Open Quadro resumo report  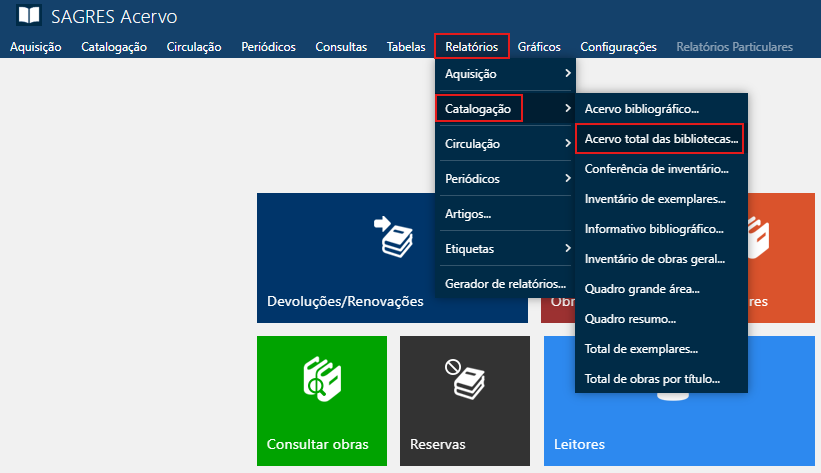(630, 320)
